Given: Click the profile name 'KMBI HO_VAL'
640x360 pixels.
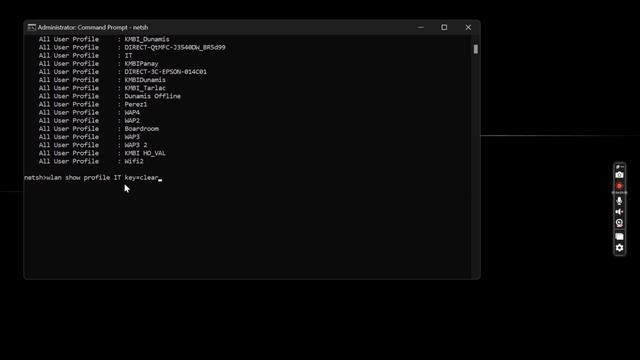Looking at the screenshot, I should pos(145,153).
